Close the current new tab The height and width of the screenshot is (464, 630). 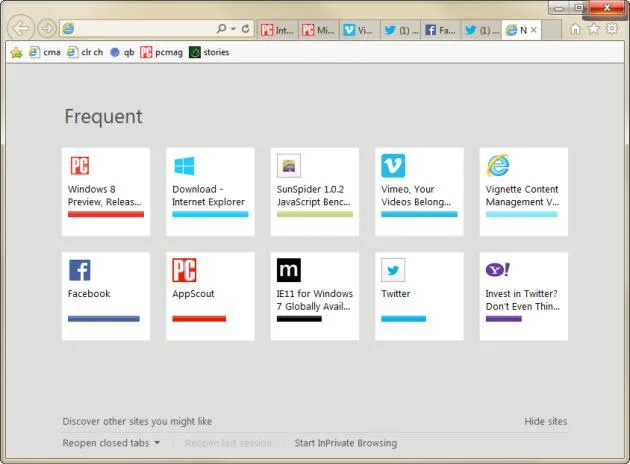(533, 30)
